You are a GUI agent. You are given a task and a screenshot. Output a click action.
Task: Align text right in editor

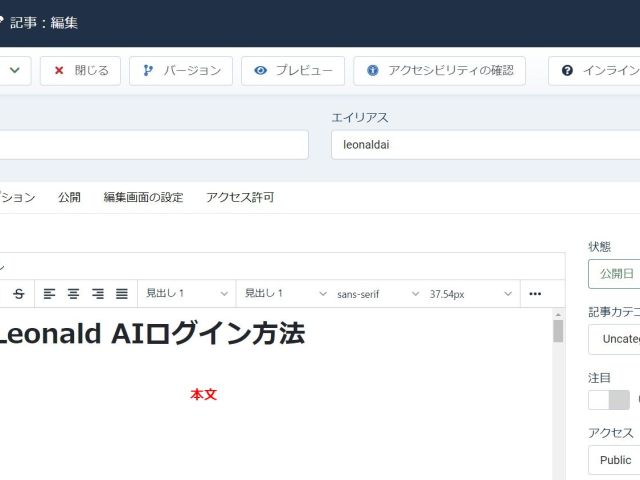[x=98, y=294]
